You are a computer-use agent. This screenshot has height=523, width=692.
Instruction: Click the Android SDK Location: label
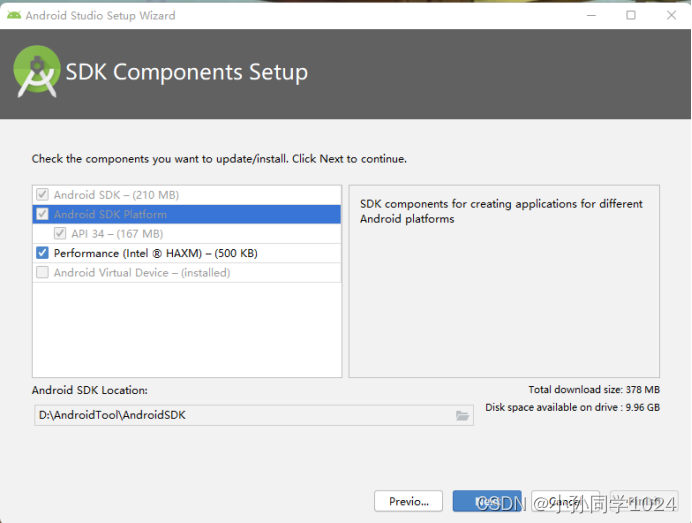pyautogui.click(x=90, y=390)
